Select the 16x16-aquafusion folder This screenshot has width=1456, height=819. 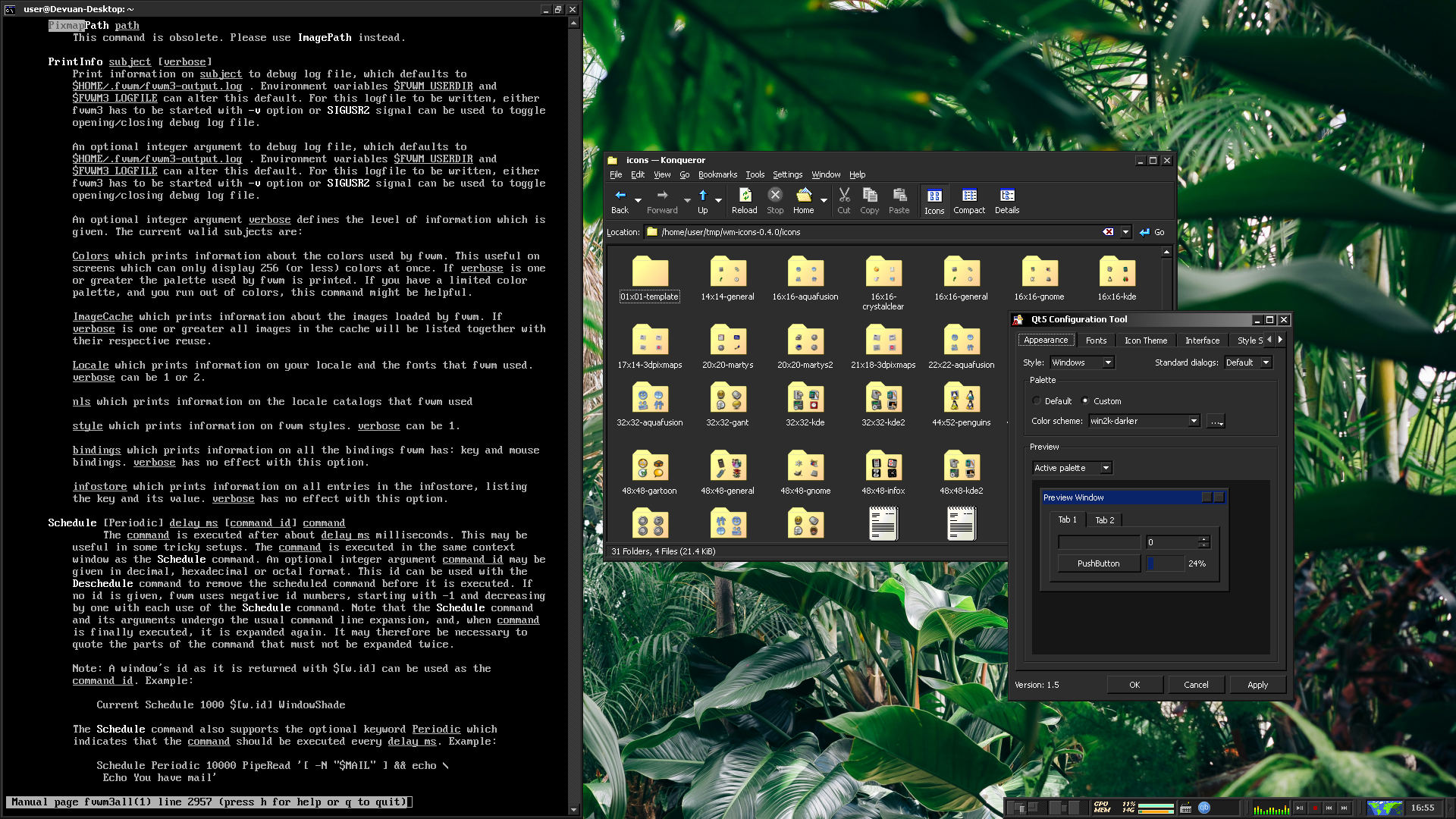pos(805,278)
